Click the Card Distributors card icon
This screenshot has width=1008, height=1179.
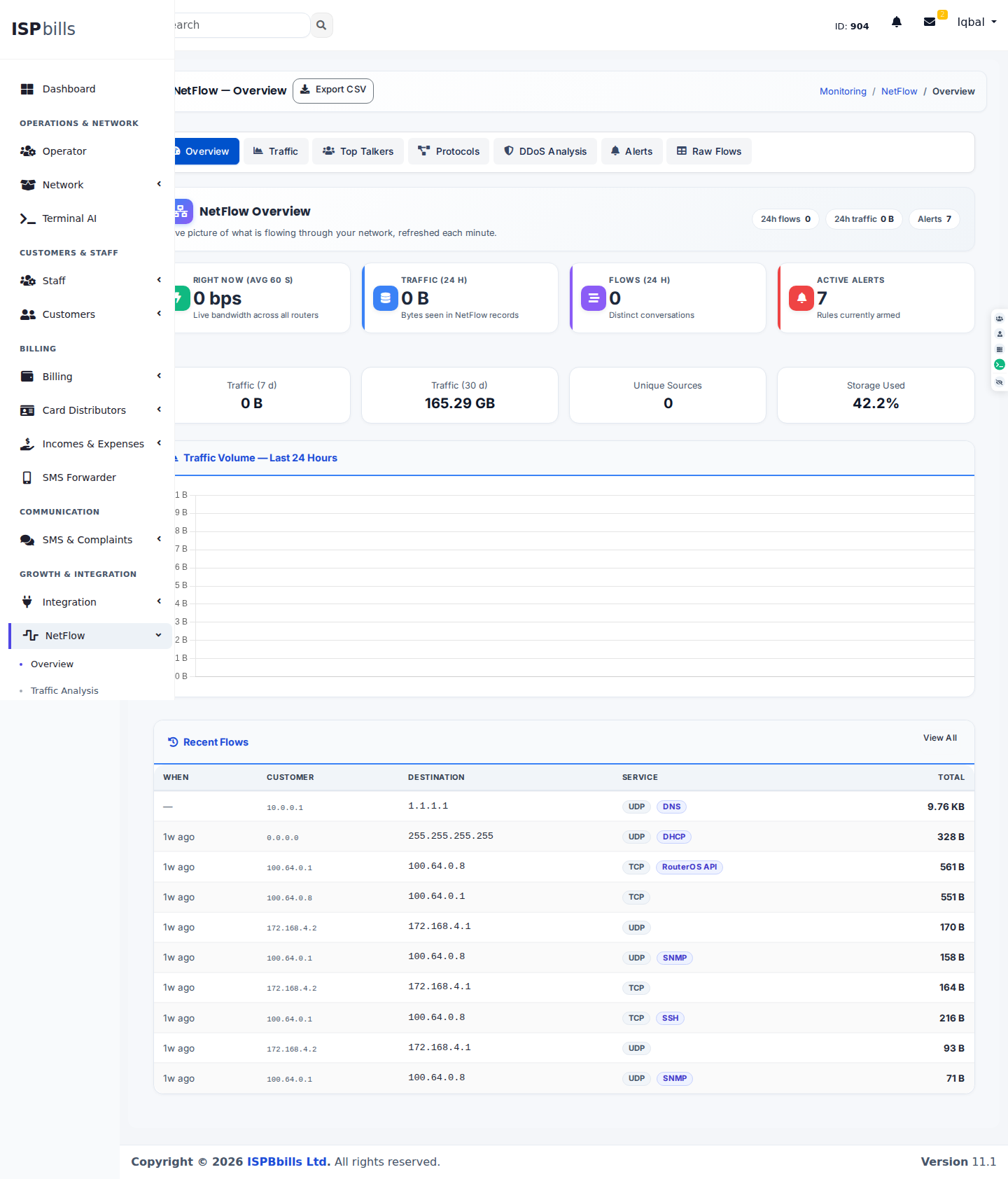point(27,410)
